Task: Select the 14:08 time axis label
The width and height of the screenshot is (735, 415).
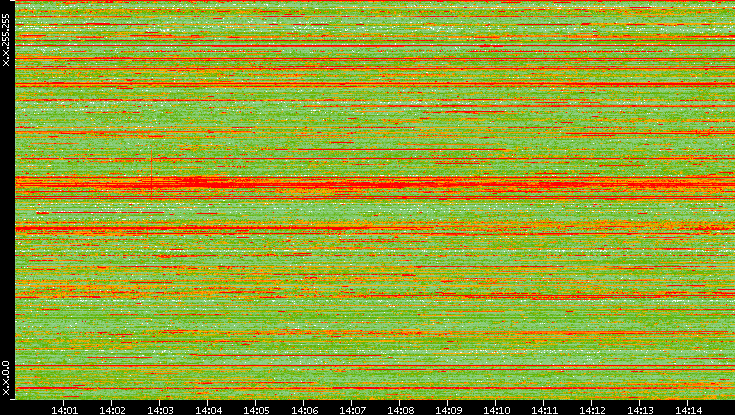Action: pyautogui.click(x=400, y=410)
